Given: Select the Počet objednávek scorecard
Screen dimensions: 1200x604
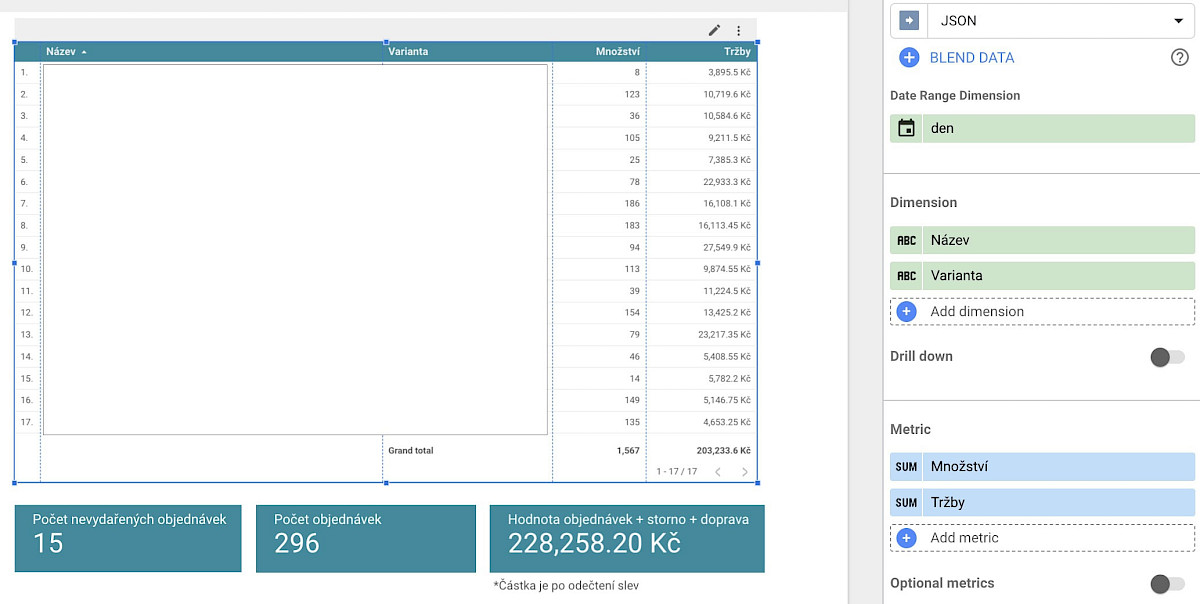Looking at the screenshot, I should tap(365, 538).
